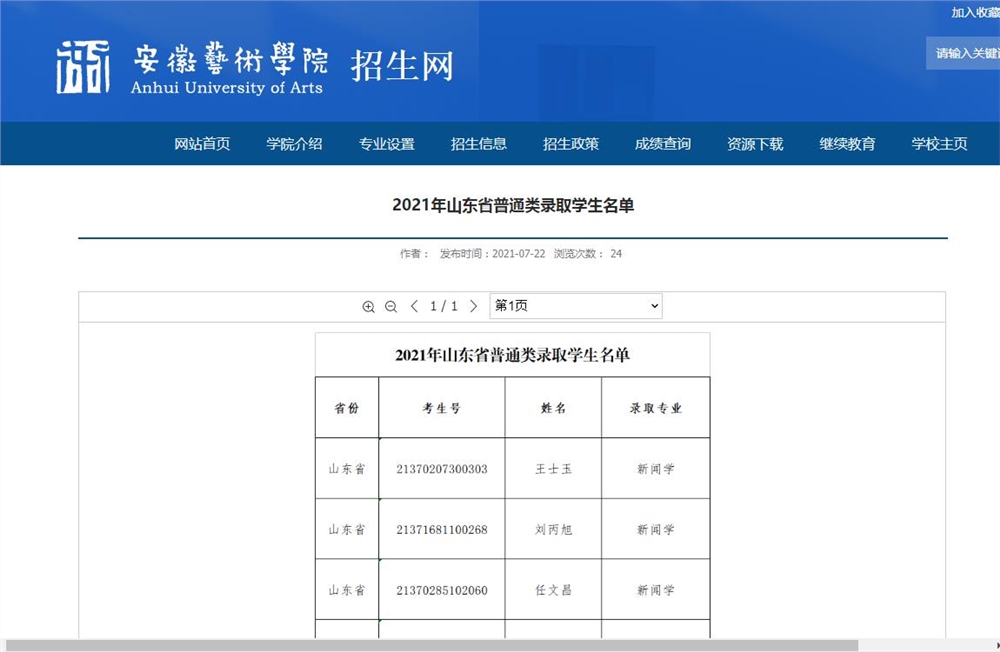1000x652 pixels.
Task: Click the article title 2021年山东省普通类录取学生名单
Action: click(x=513, y=205)
